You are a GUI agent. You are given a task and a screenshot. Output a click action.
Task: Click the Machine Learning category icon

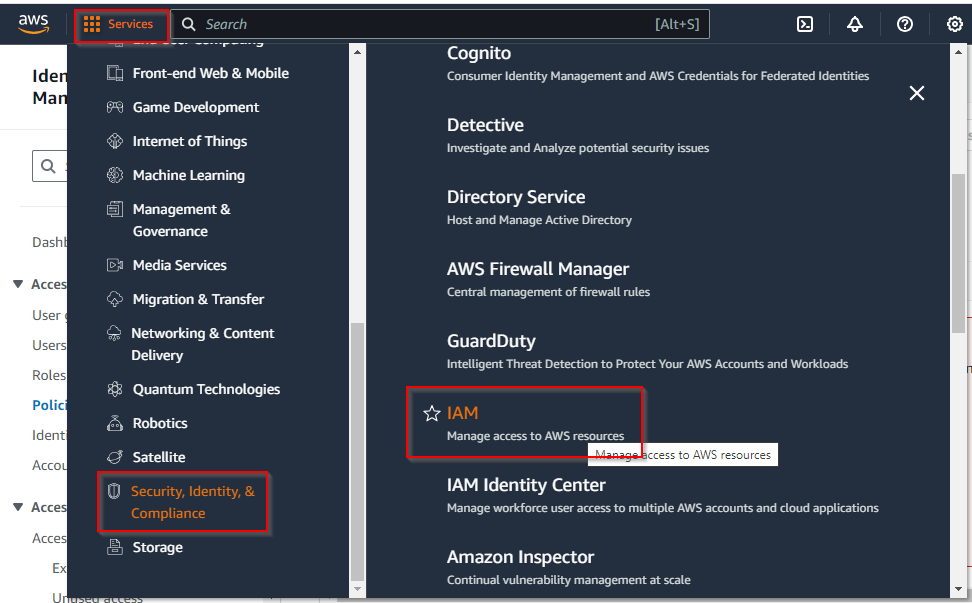(x=115, y=175)
